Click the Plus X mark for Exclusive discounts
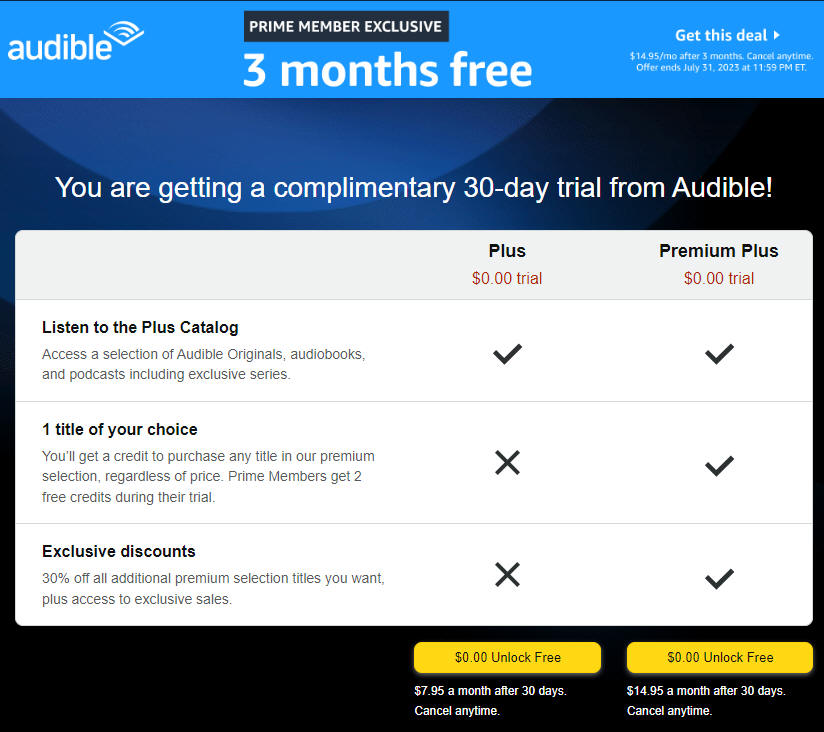824x732 pixels. point(507,574)
